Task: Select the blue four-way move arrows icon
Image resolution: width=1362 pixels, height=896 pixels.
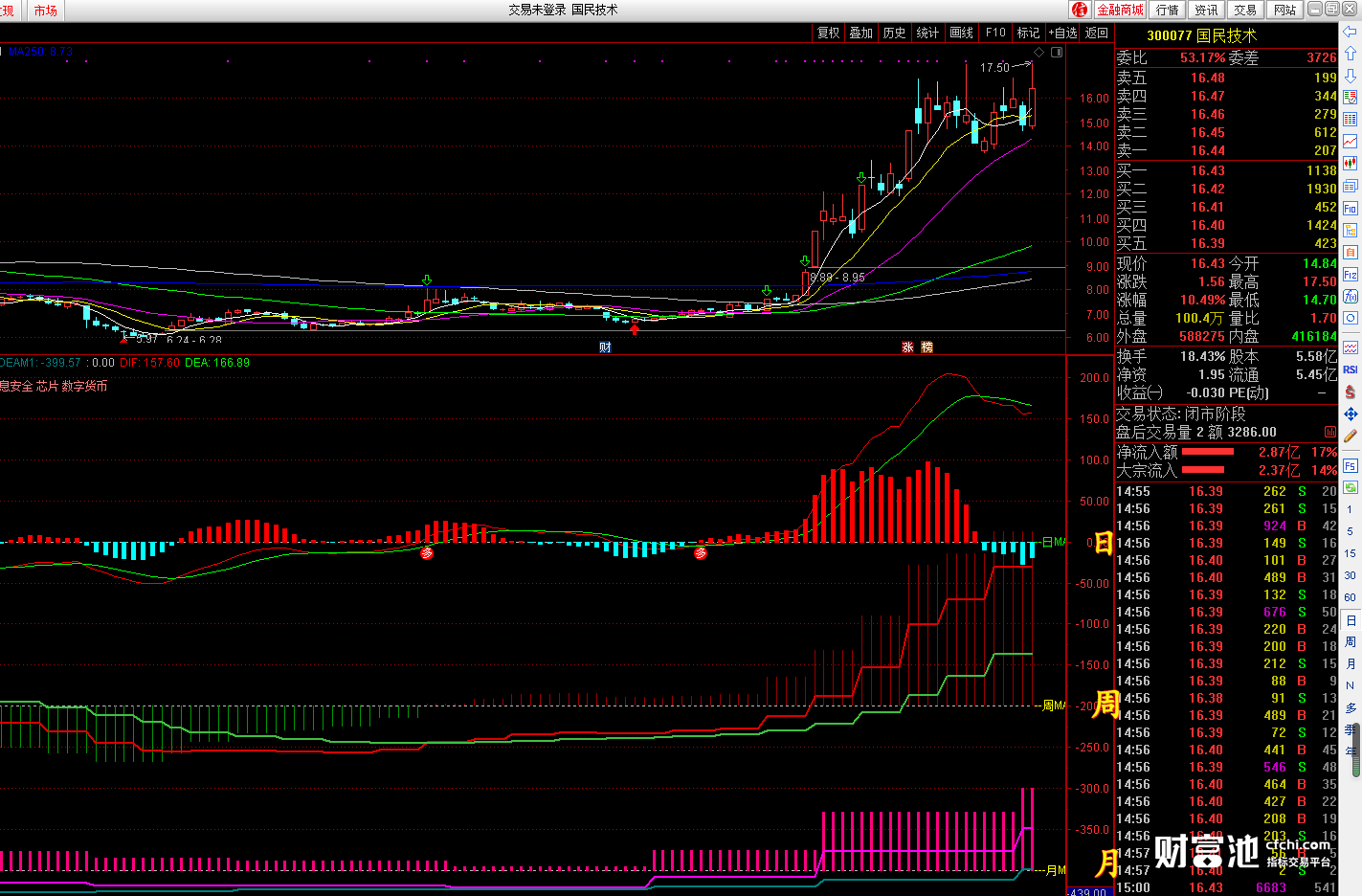Action: pyautogui.click(x=1351, y=414)
